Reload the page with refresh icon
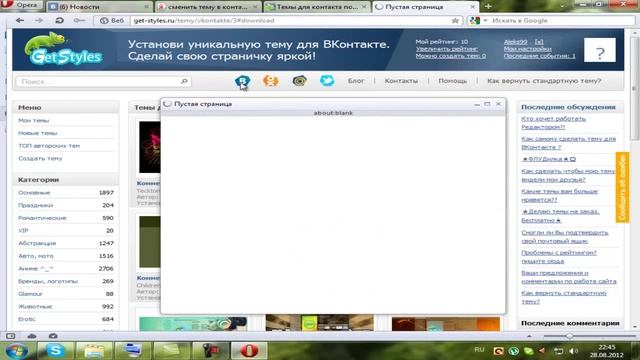 click(x=60, y=20)
